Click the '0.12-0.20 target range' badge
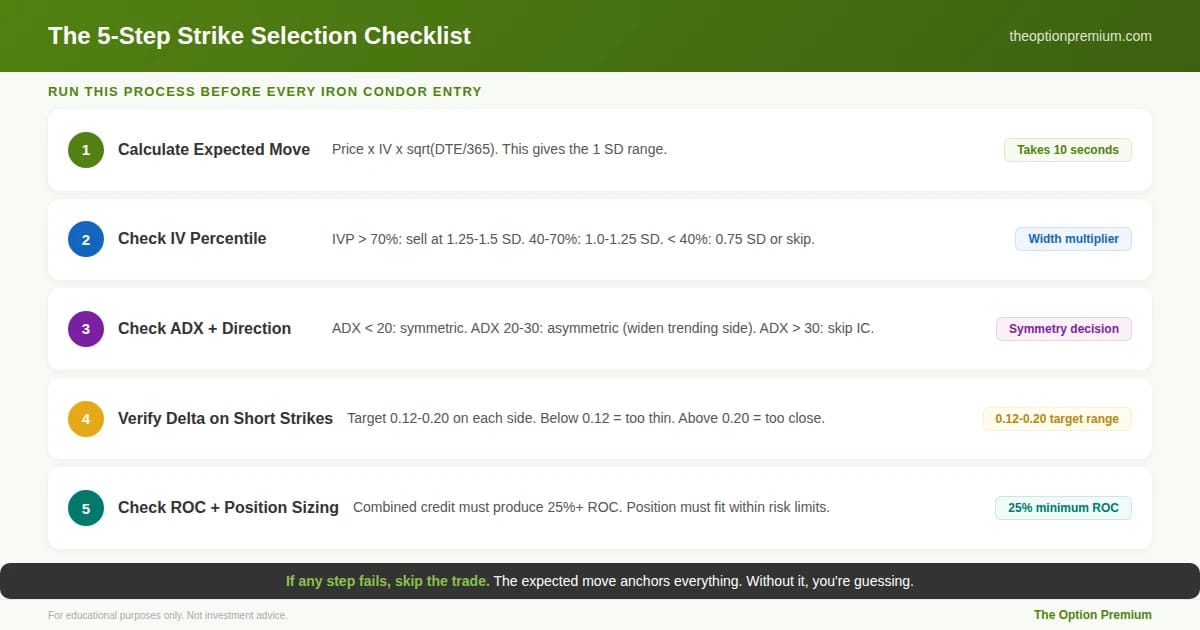This screenshot has height=630, width=1200. pyautogui.click(x=1057, y=418)
